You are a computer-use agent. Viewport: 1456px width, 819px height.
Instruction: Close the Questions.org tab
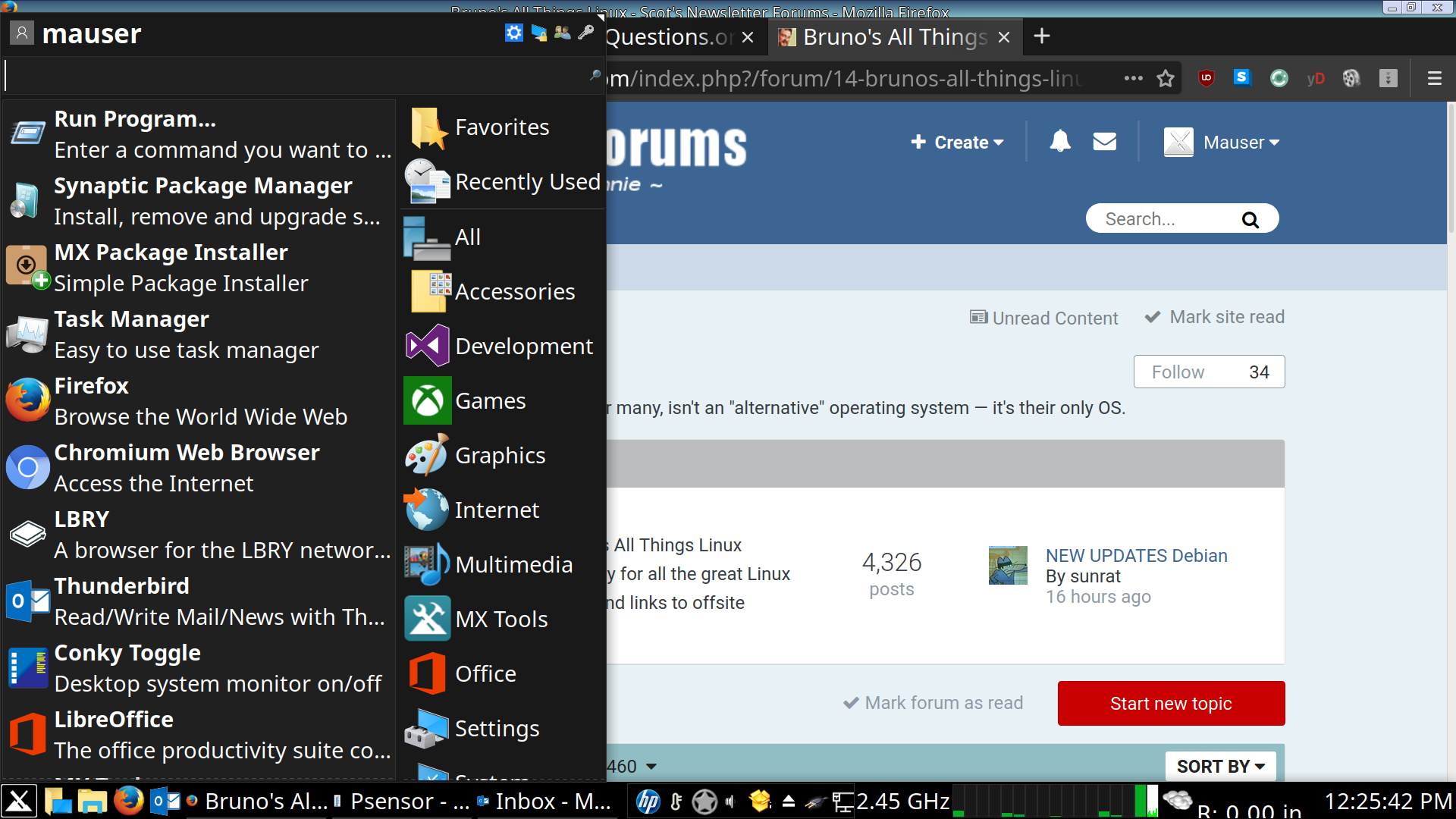[748, 37]
